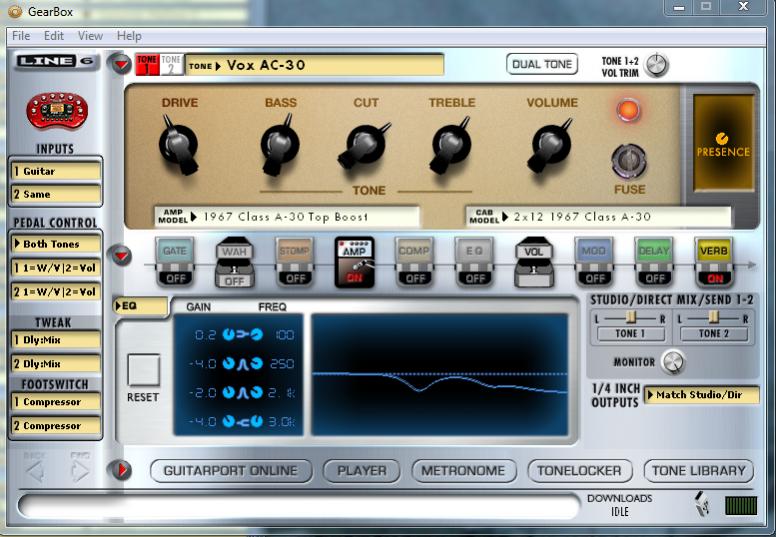Open the Edit menu
The height and width of the screenshot is (537, 776).
53,36
